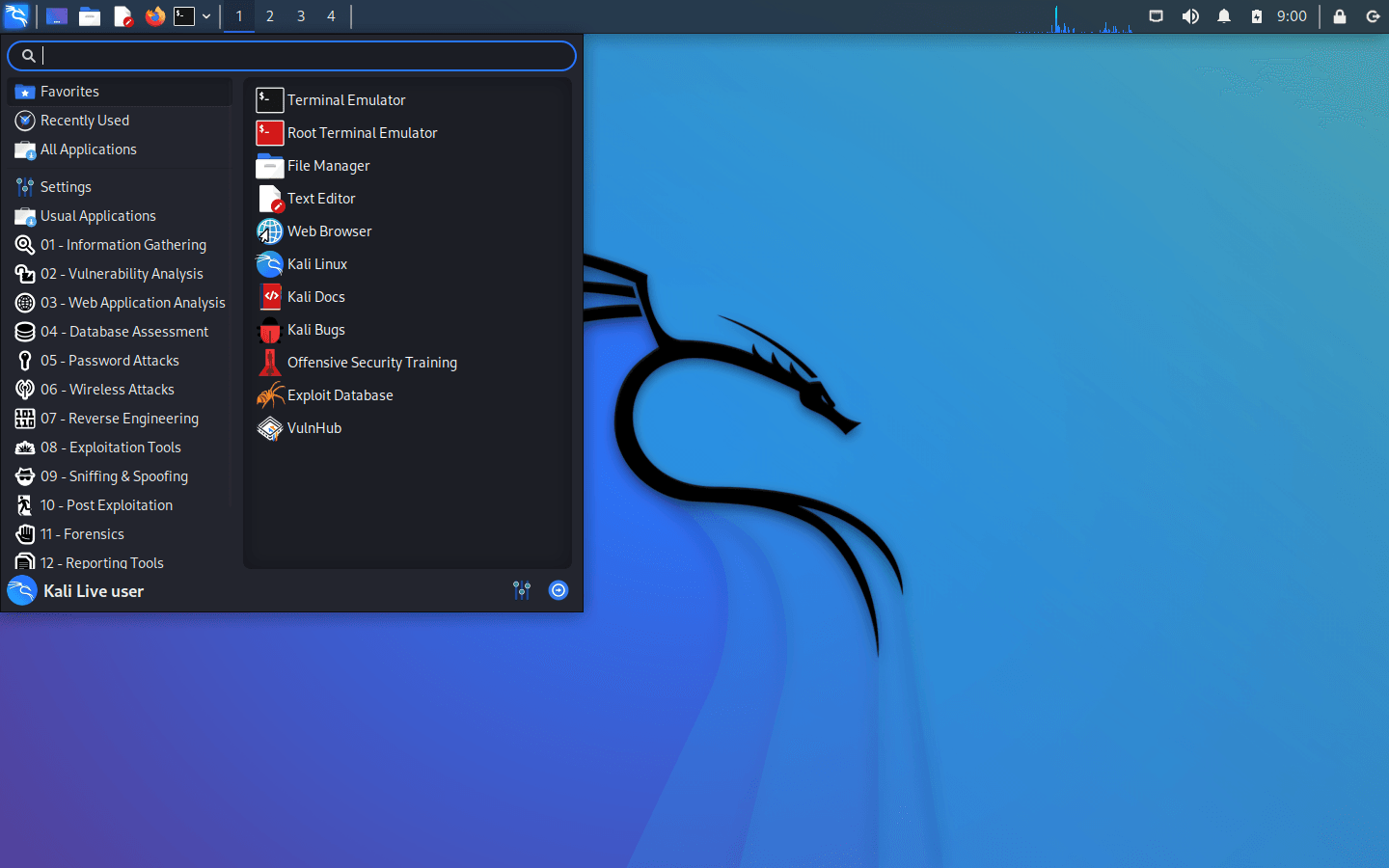Click Kali Live user name
The height and width of the screenshot is (868, 1389).
click(94, 591)
